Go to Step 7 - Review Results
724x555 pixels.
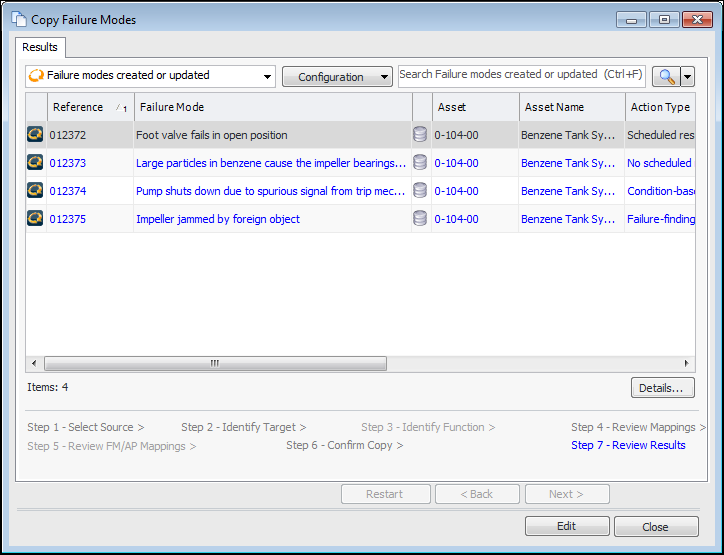[628, 445]
